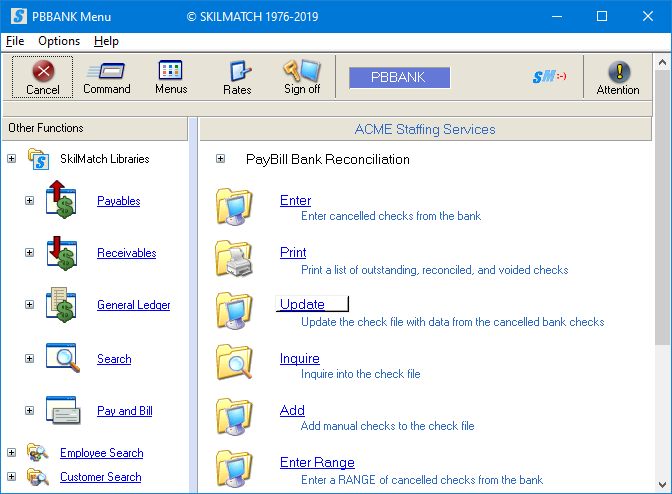This screenshot has width=672, height=494.
Task: Open the Search link in Other Functions
Action: (114, 359)
